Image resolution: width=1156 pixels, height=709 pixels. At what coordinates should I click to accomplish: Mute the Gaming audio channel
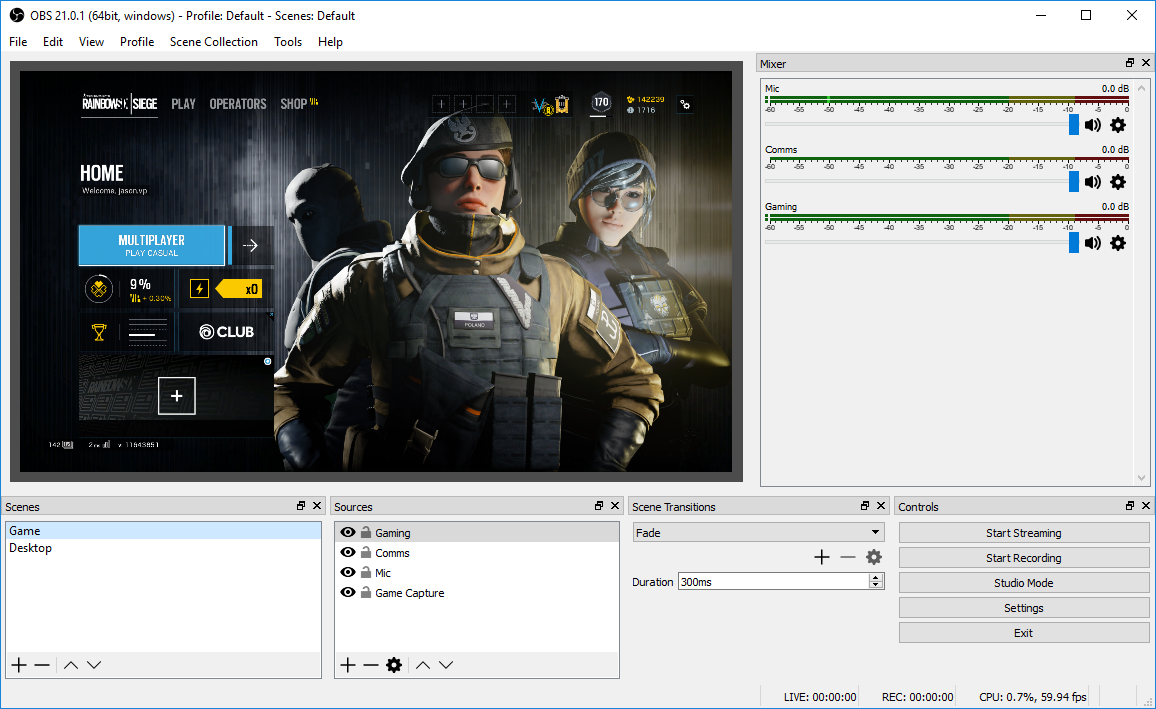1093,243
